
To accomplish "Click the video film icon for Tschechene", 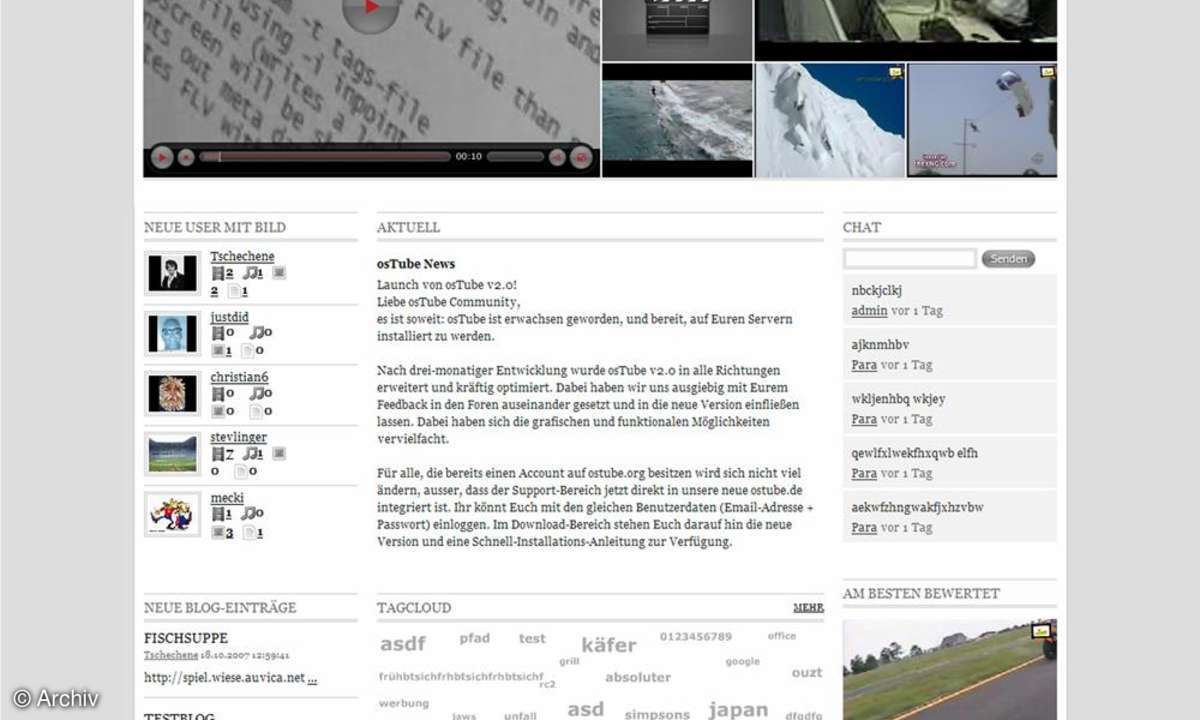I will pos(218,273).
